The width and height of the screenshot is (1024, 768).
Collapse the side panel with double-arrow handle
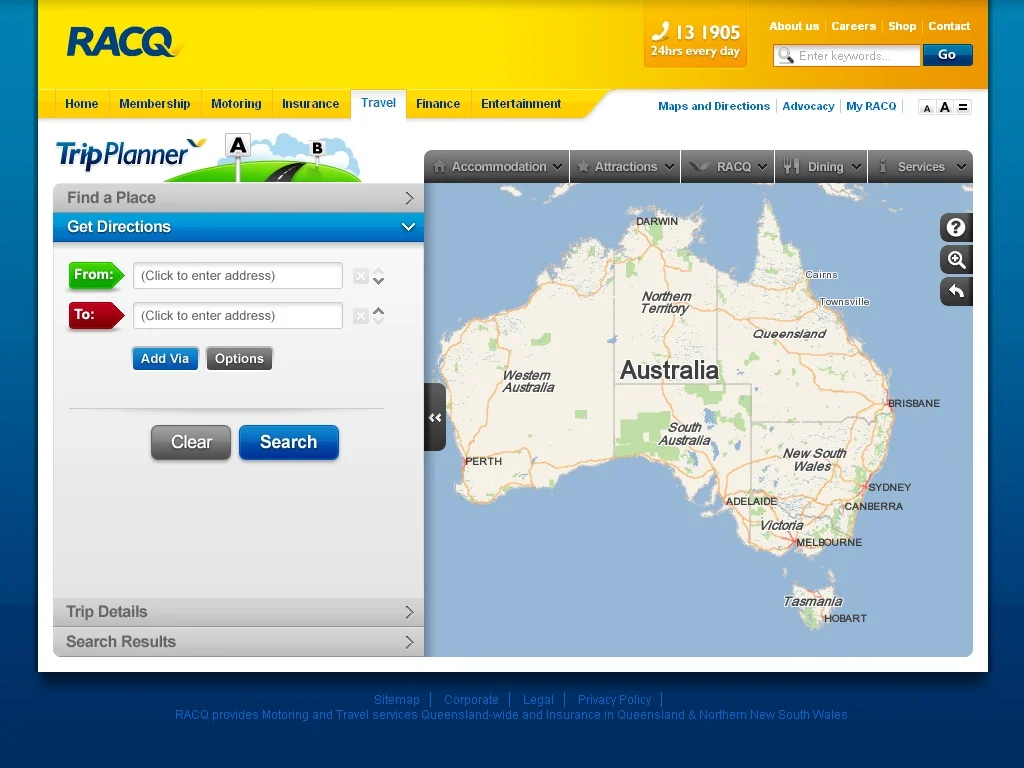click(435, 417)
